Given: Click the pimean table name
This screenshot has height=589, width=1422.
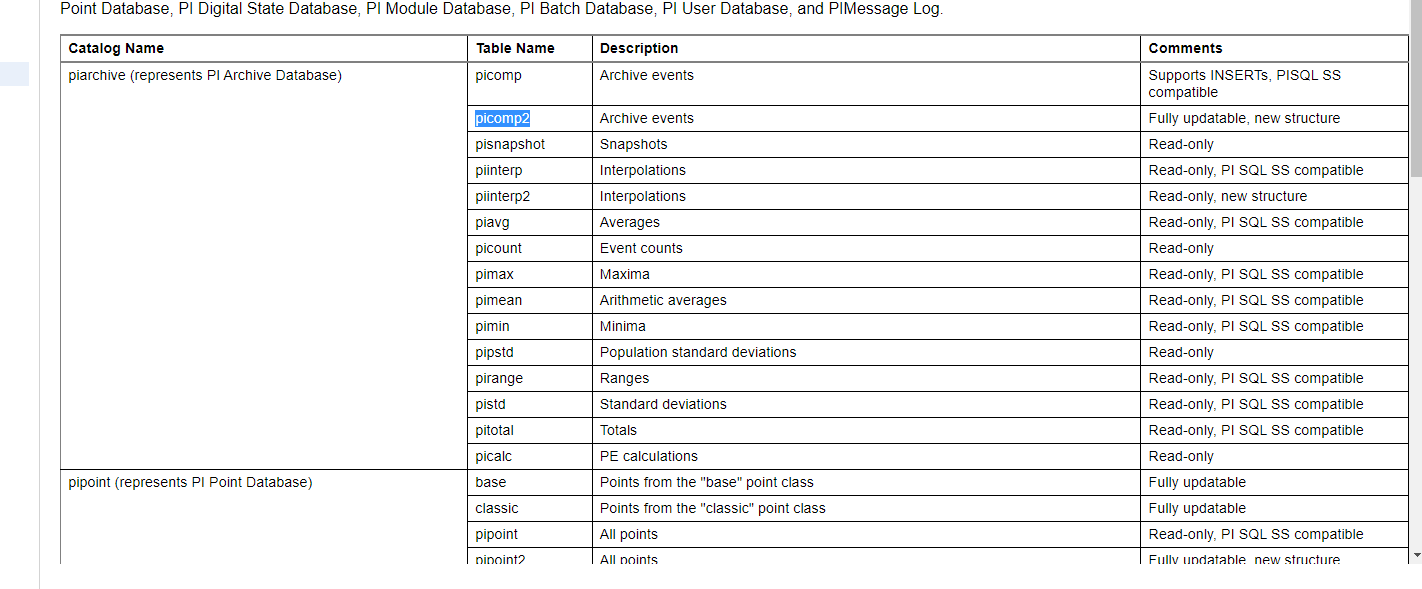Looking at the screenshot, I should coord(497,300).
